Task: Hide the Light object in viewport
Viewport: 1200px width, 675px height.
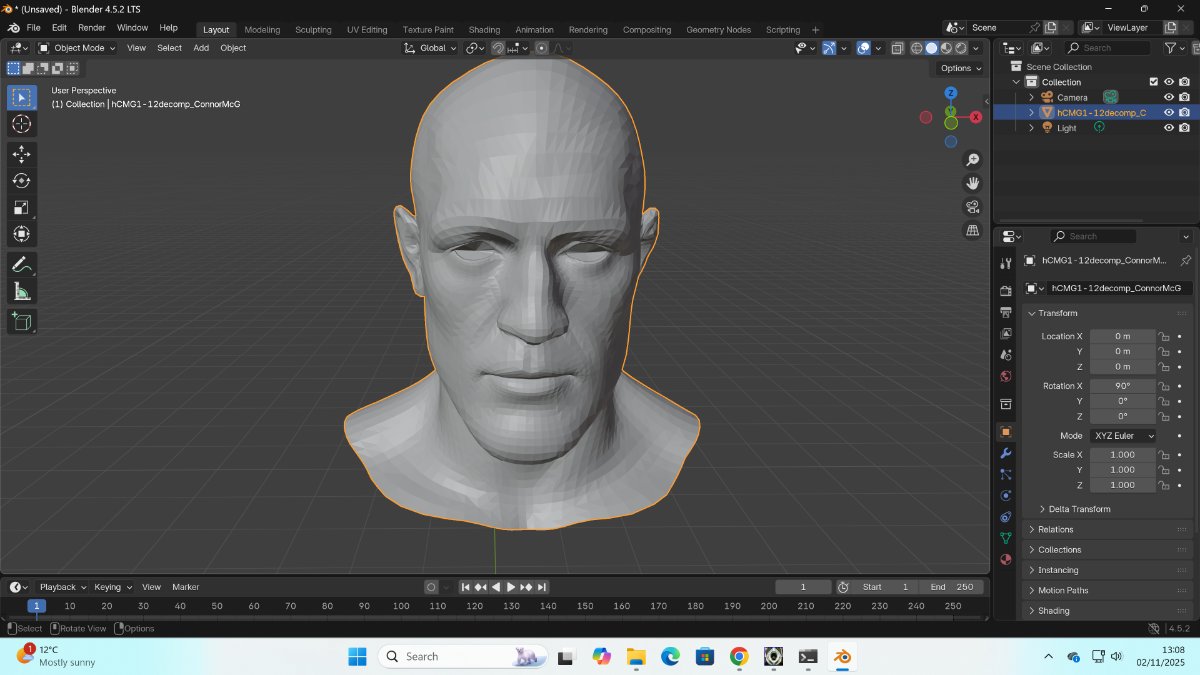Action: pos(1168,128)
